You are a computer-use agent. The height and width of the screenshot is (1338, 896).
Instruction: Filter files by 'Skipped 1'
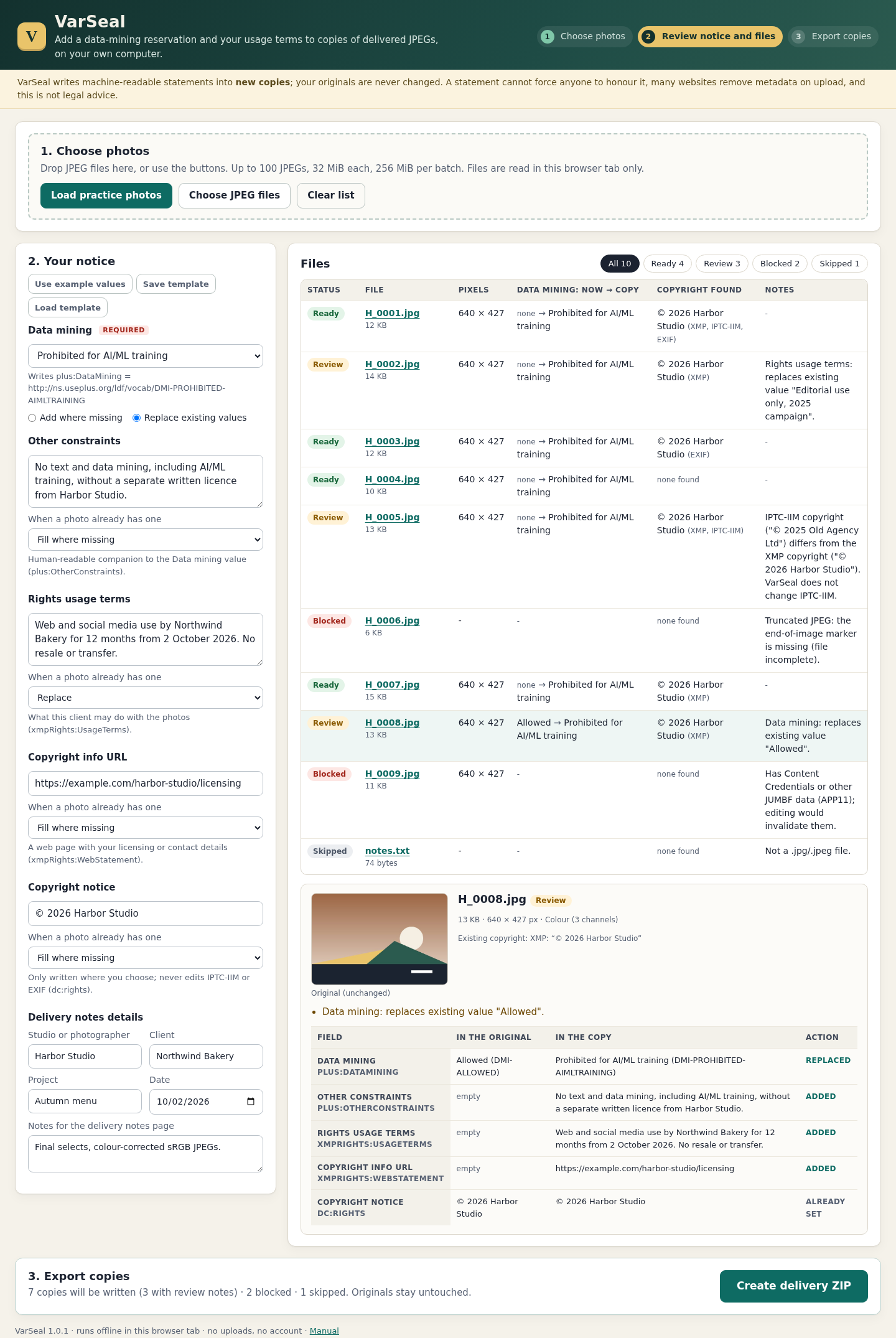click(839, 264)
